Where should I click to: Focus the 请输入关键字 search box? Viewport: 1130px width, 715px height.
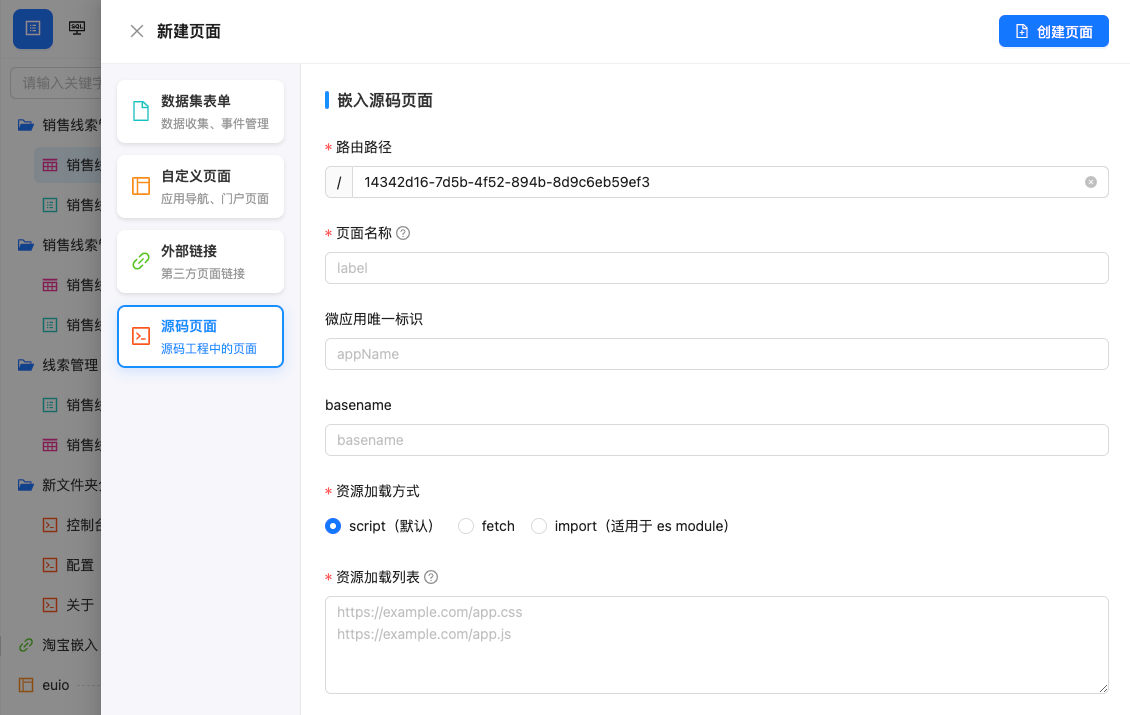point(56,83)
